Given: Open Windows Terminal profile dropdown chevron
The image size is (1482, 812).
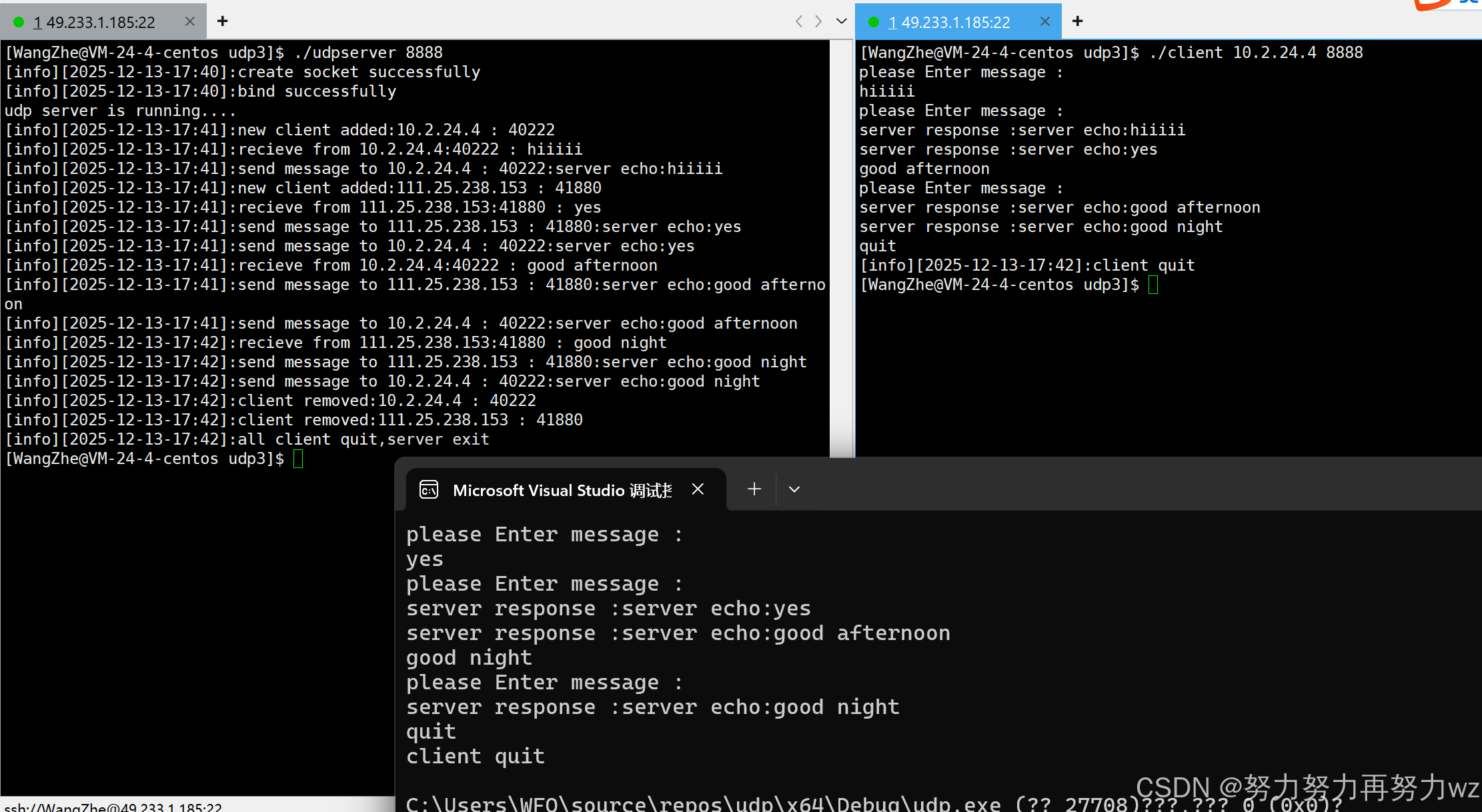Looking at the screenshot, I should coord(794,489).
